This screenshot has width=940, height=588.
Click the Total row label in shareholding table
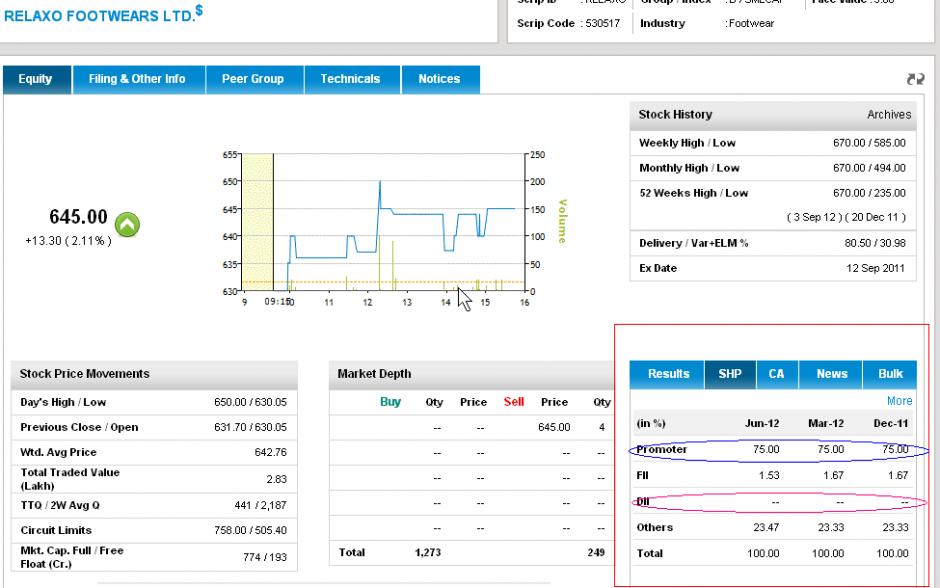(649, 554)
